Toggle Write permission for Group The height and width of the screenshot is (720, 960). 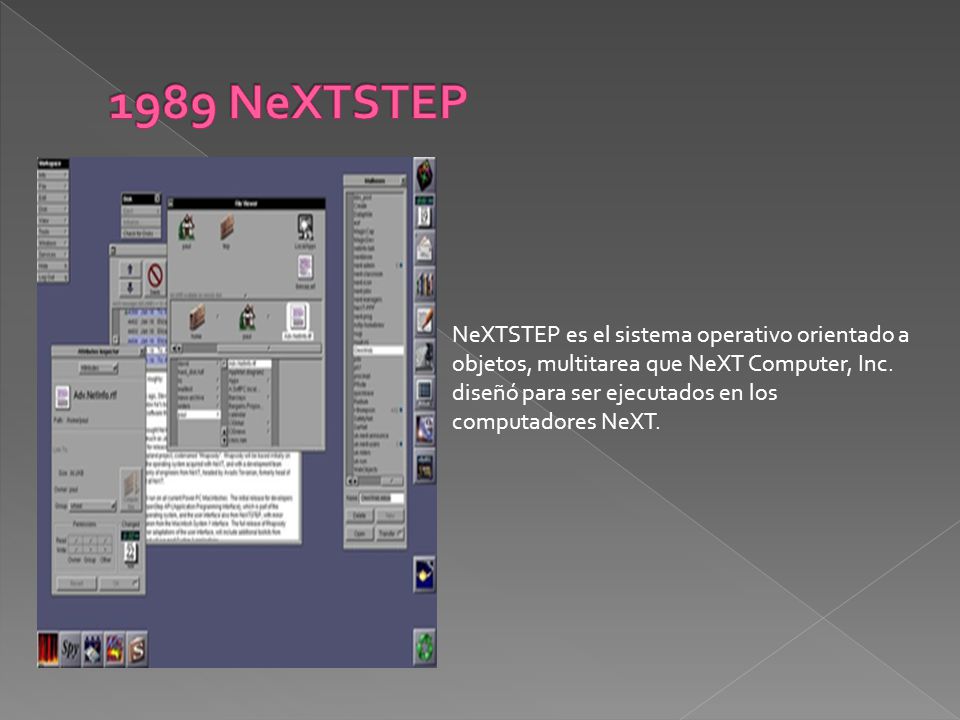click(90, 550)
